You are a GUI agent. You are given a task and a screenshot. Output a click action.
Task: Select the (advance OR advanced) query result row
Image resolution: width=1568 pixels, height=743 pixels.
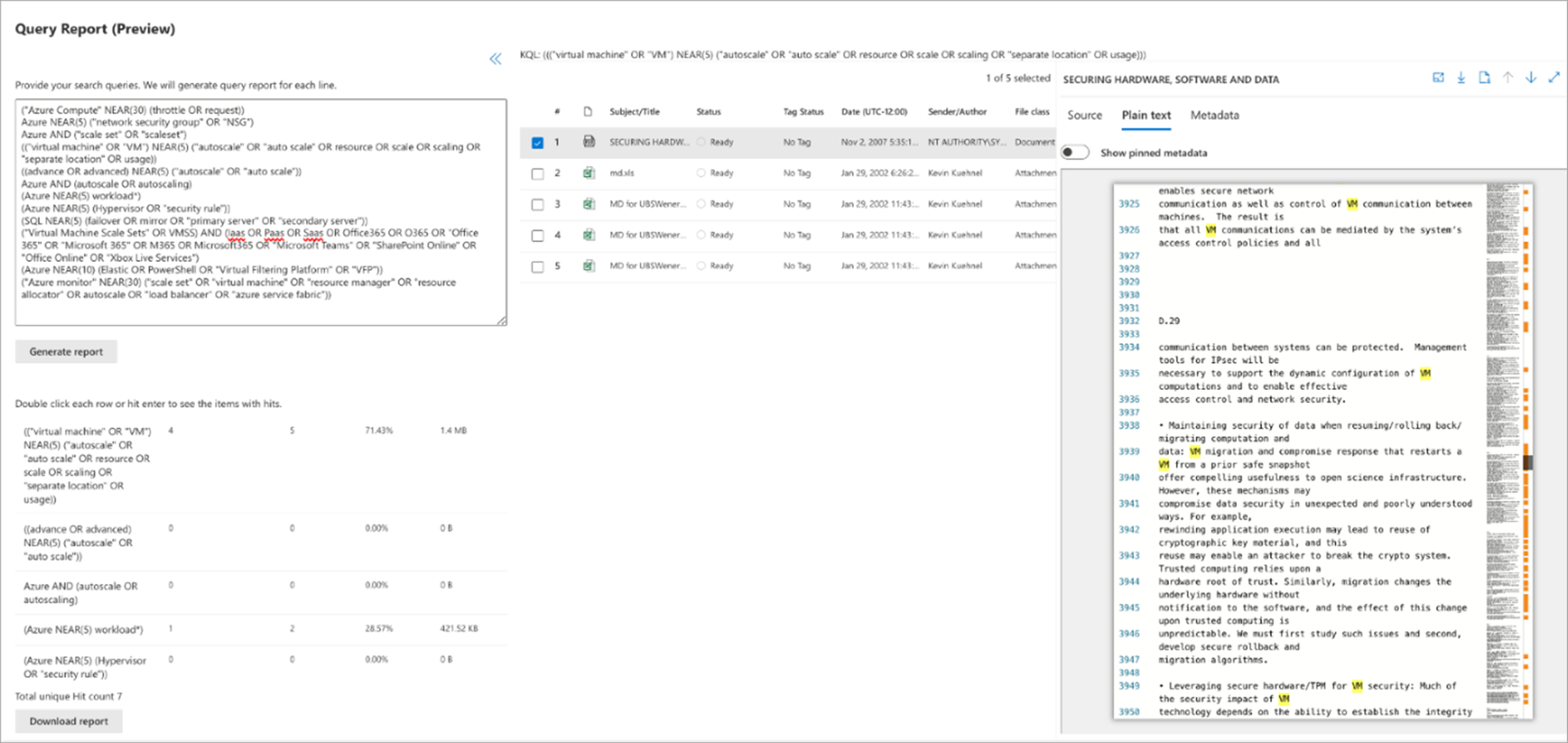coord(261,542)
